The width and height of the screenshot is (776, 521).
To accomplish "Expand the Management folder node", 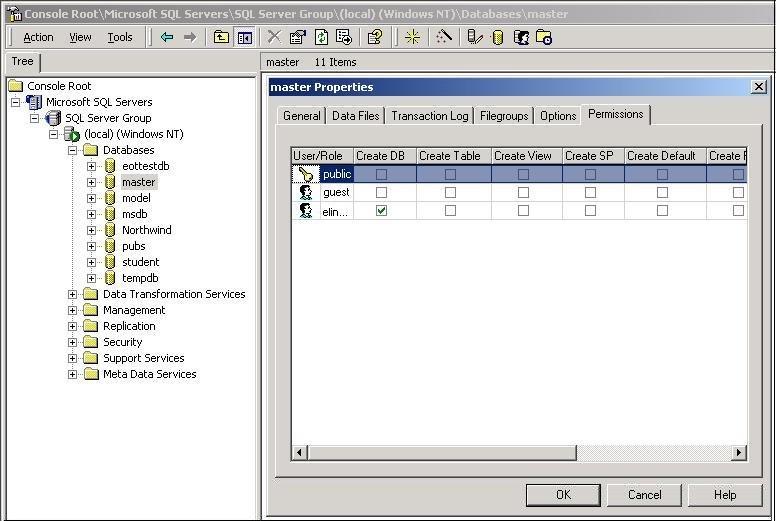I will click(x=72, y=310).
